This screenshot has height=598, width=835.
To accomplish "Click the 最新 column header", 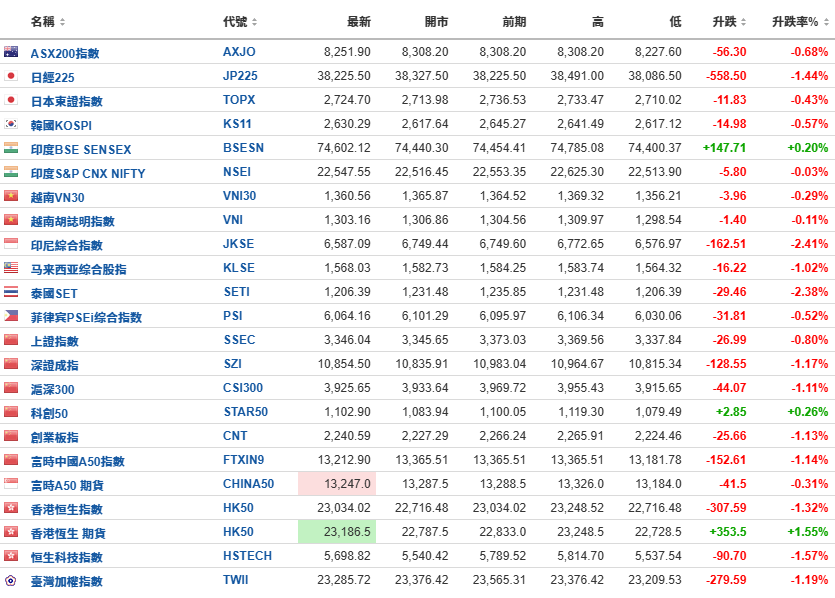I will [x=358, y=22].
